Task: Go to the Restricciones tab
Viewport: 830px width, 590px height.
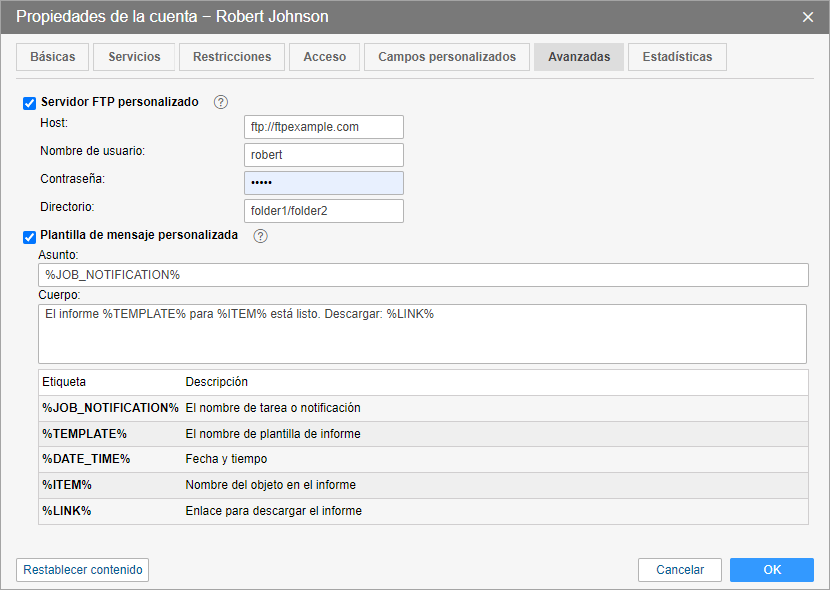Action: point(232,57)
